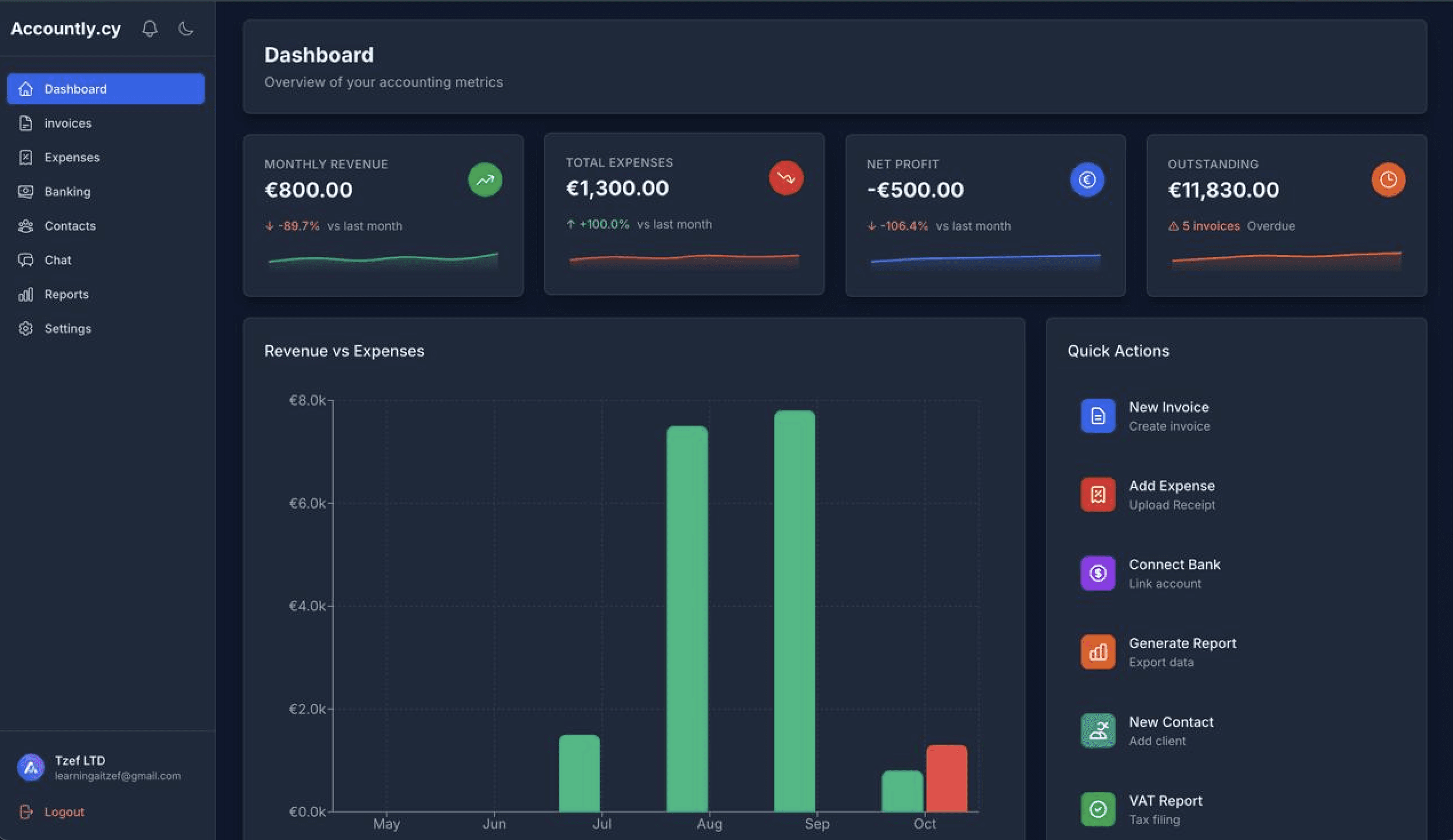
Task: Go to Expenses in sidebar
Action: [71, 157]
